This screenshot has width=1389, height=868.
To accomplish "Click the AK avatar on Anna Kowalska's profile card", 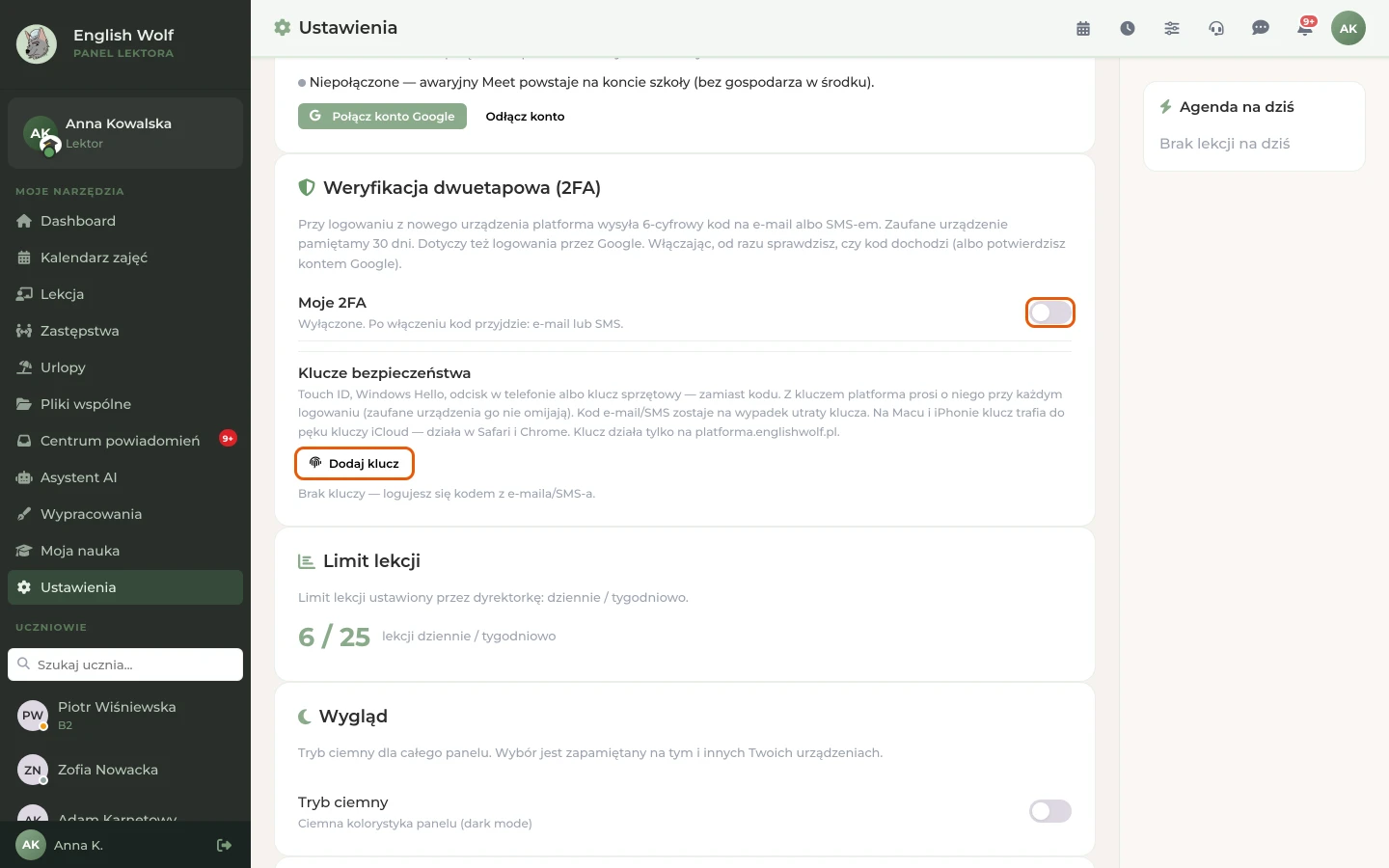I will [x=41, y=135].
